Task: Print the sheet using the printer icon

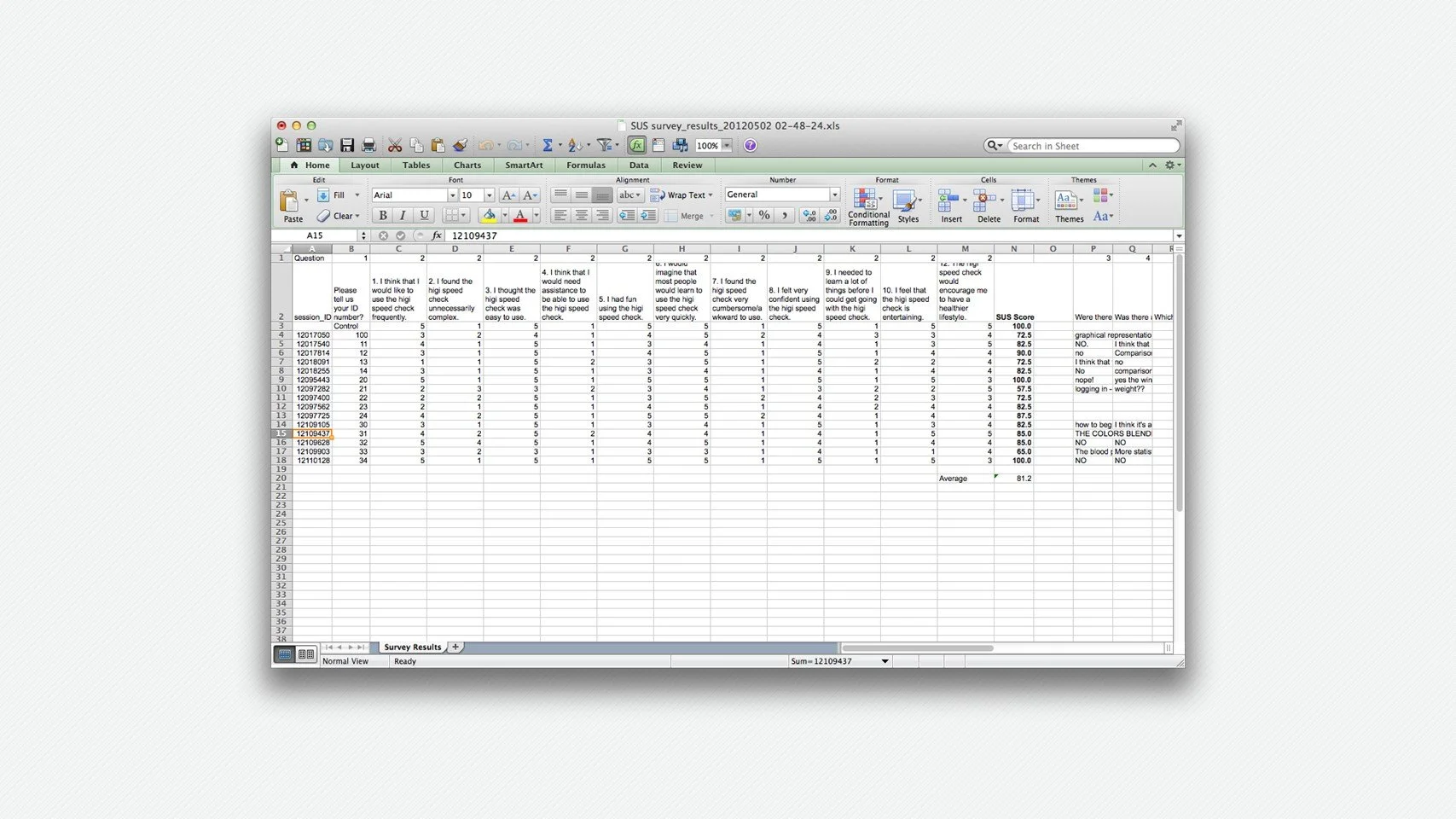Action: [x=368, y=145]
